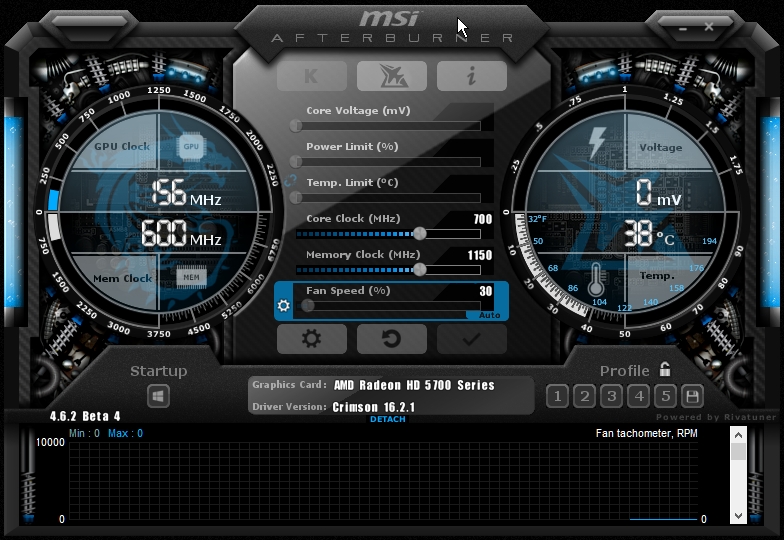Open settings with the gear button
Screen dimensions: 784x540
(x=312, y=339)
